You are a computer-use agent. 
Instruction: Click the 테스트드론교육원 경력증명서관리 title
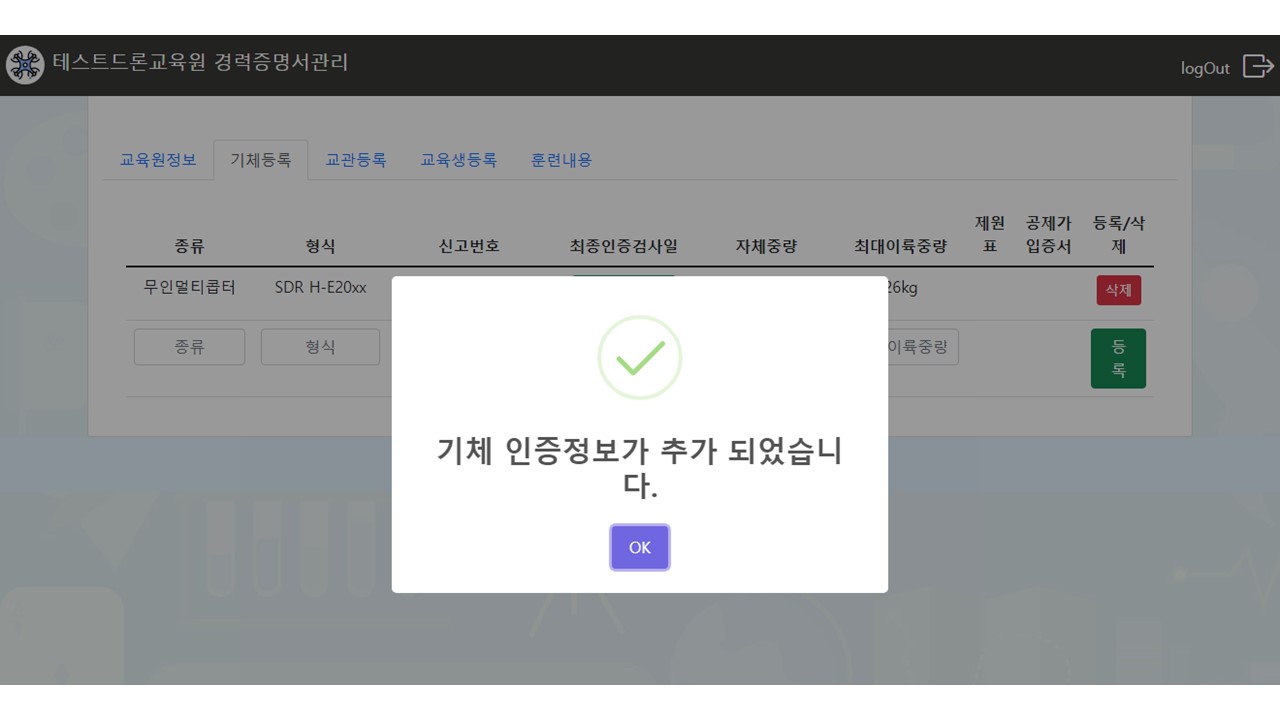pyautogui.click(x=201, y=62)
